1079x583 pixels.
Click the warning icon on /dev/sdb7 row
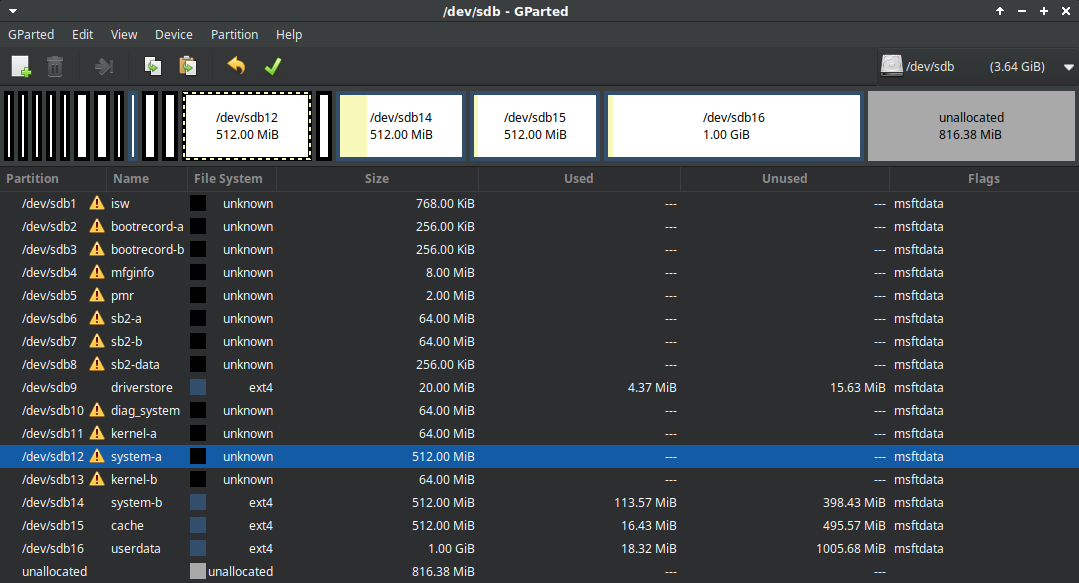97,341
